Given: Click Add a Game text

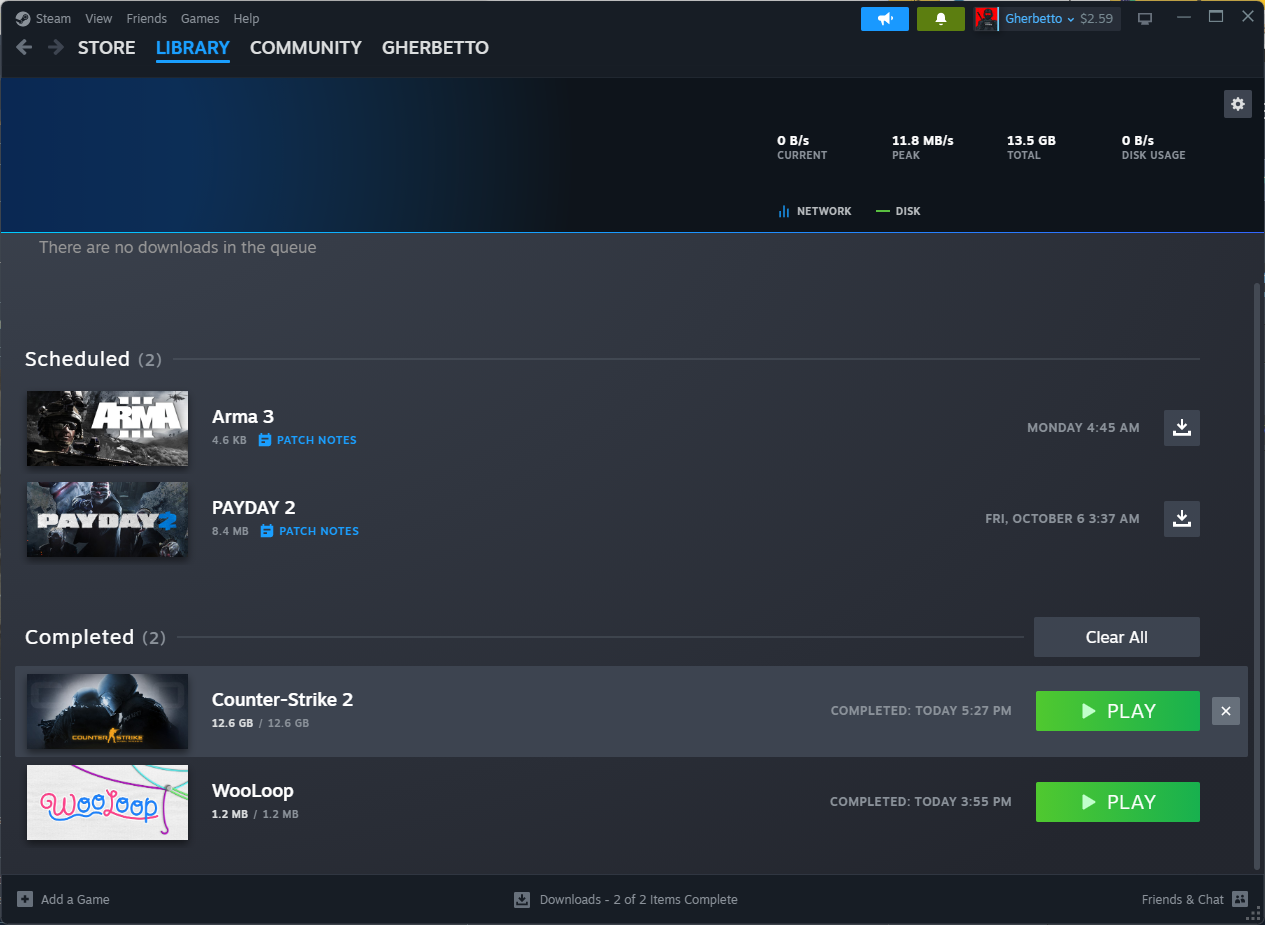Looking at the screenshot, I should (x=75, y=899).
